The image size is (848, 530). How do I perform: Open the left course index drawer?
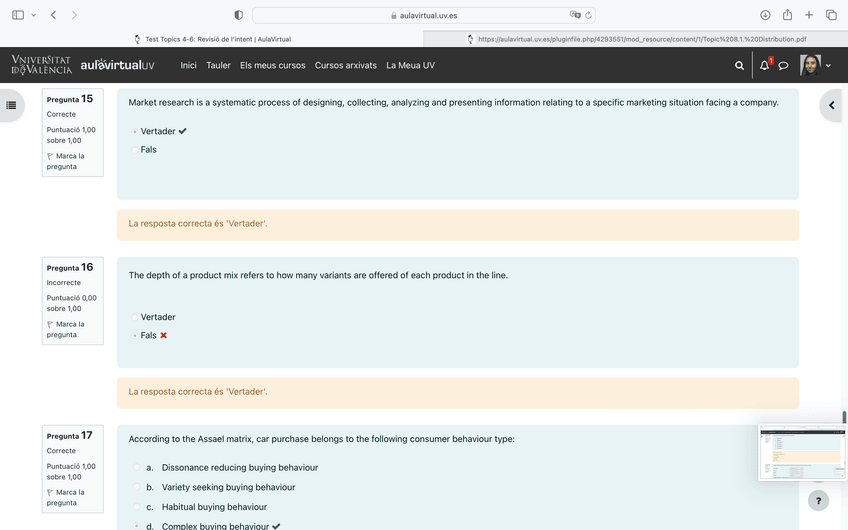[11, 105]
